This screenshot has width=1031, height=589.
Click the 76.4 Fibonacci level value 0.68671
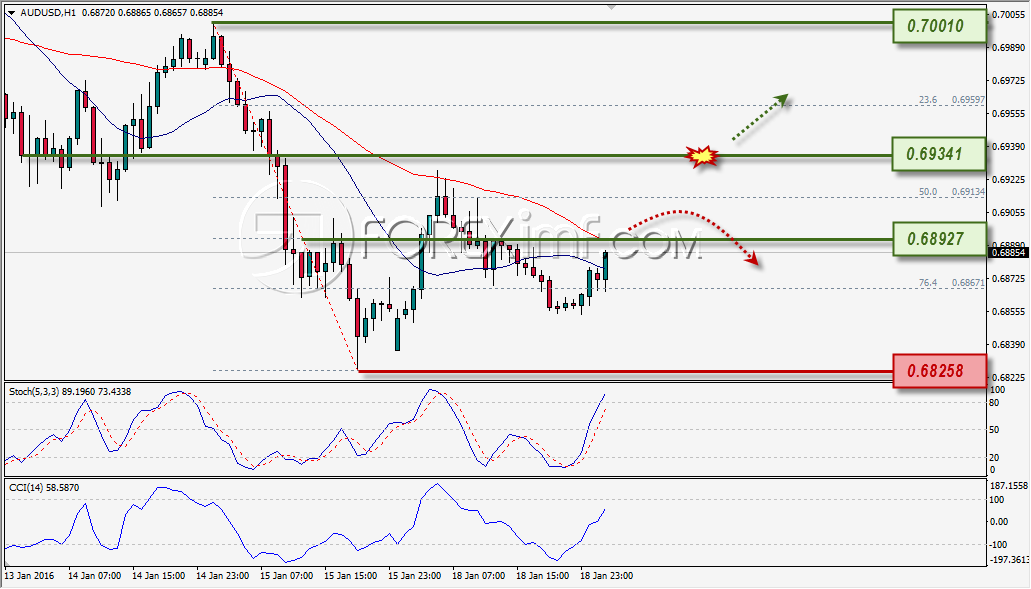[968, 283]
